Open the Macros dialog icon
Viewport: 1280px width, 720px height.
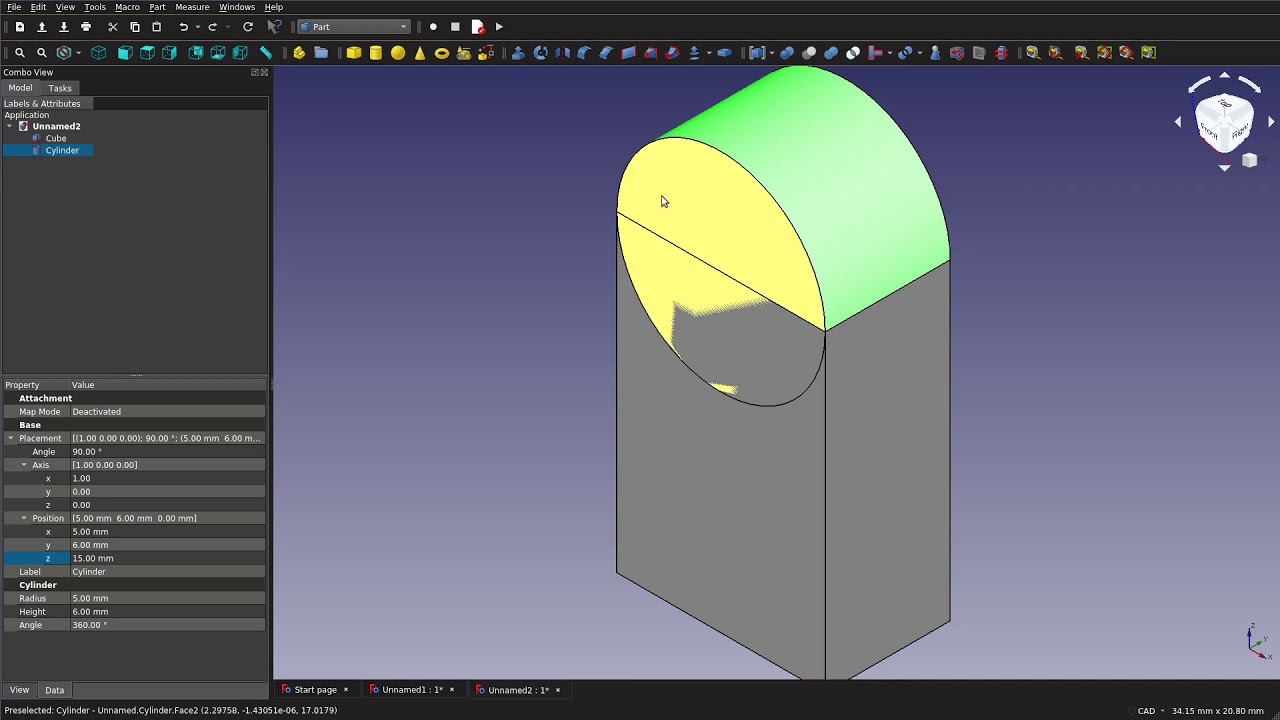tap(477, 27)
